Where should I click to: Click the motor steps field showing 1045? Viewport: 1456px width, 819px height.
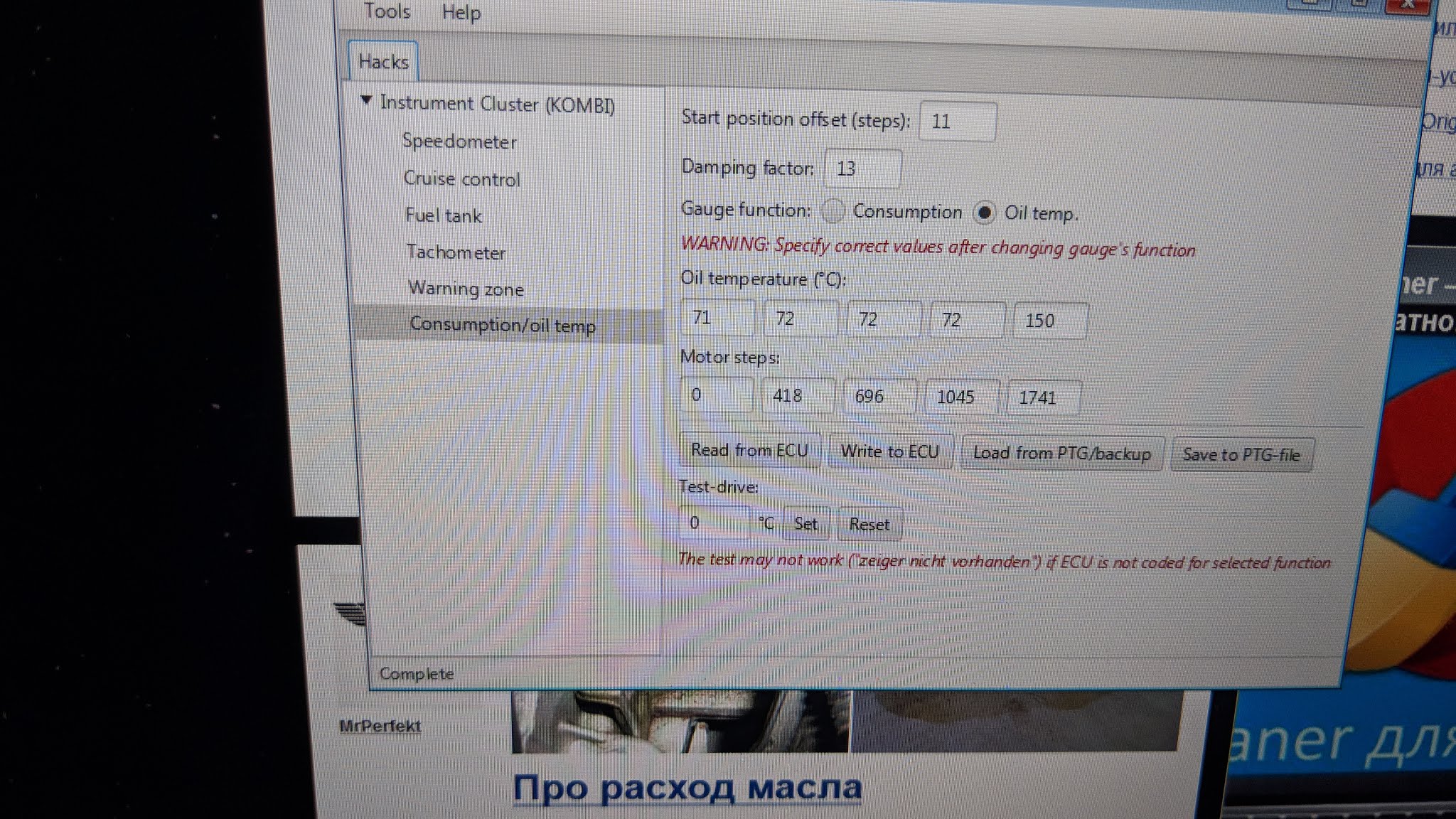point(962,397)
